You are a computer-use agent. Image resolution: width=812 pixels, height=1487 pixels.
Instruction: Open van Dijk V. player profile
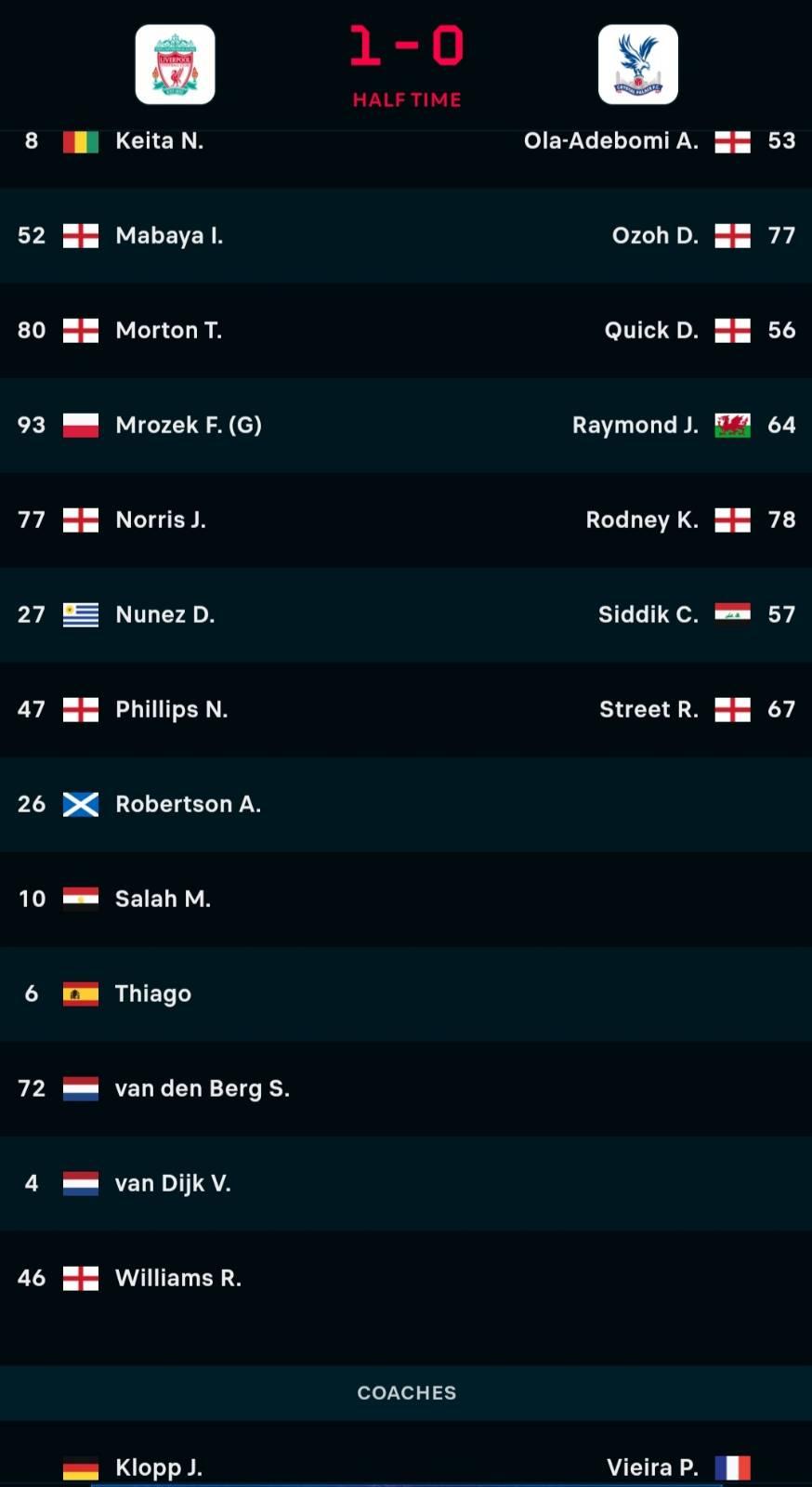tap(173, 1183)
